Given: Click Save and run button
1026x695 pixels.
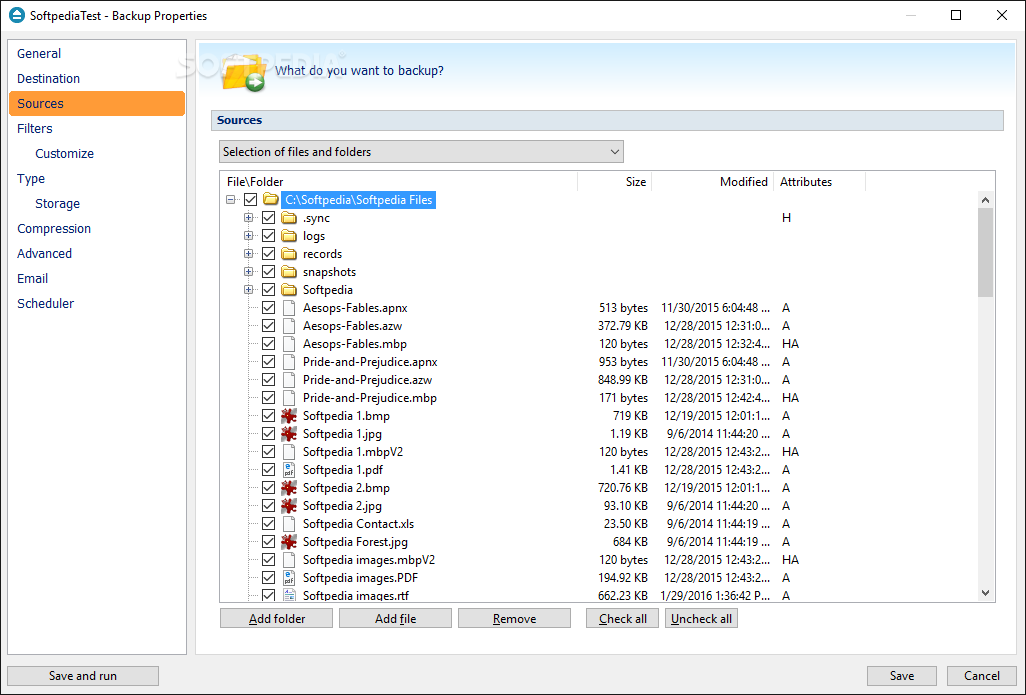Looking at the screenshot, I should tap(83, 676).
